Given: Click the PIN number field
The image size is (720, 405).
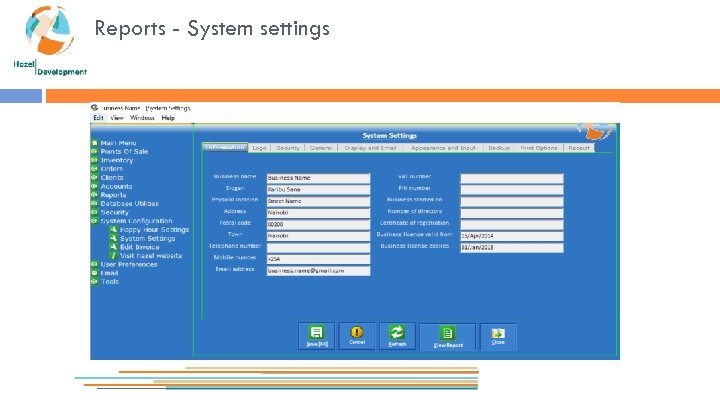Looking at the screenshot, I should [x=512, y=190].
